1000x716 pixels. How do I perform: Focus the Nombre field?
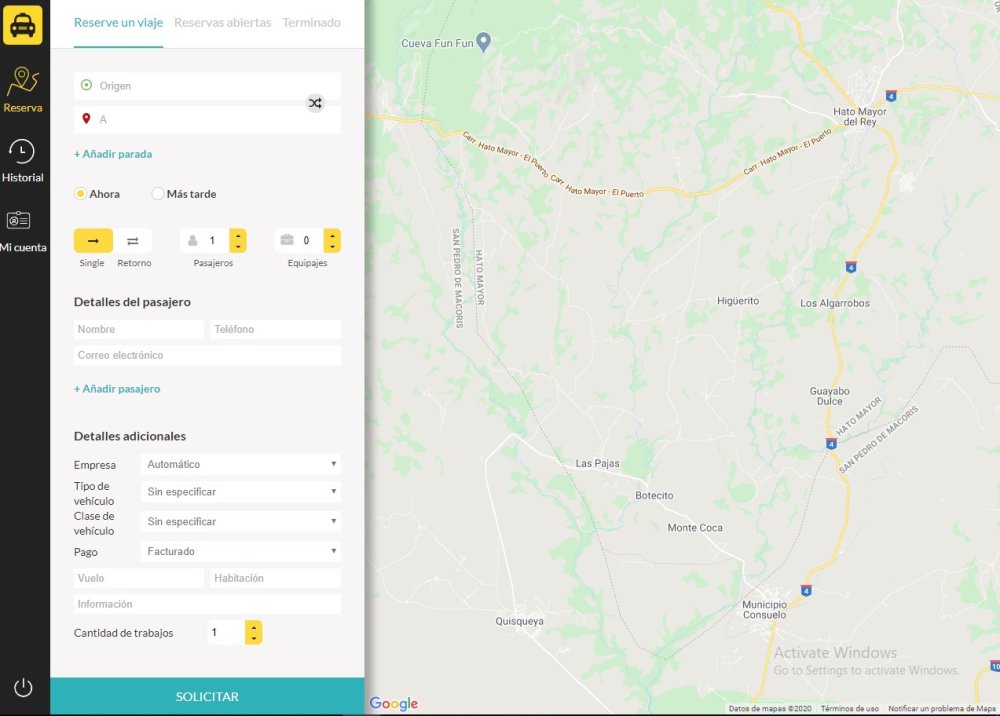(138, 329)
